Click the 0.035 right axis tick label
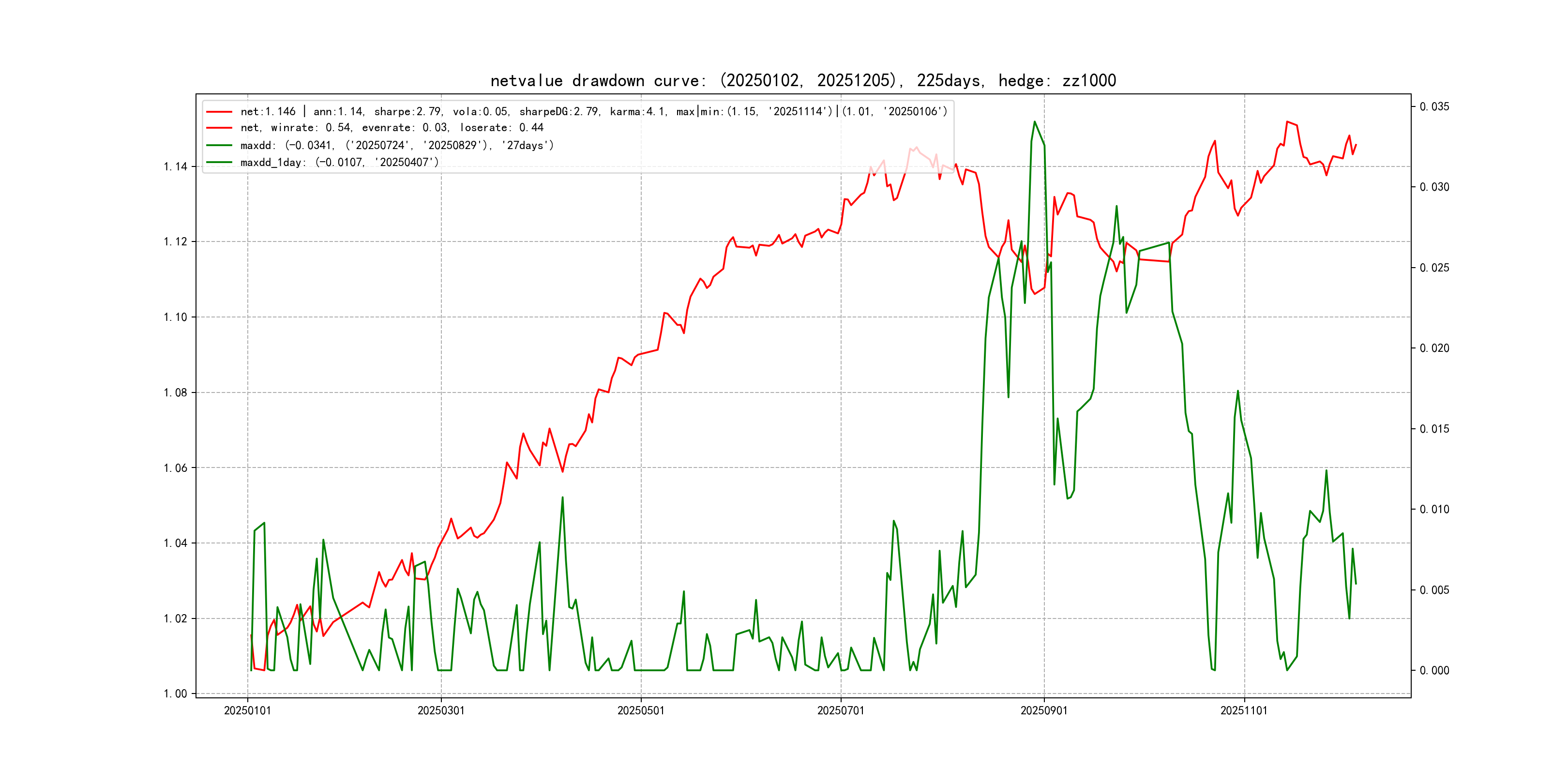Viewport: 1568px width, 784px height. 1434,106
